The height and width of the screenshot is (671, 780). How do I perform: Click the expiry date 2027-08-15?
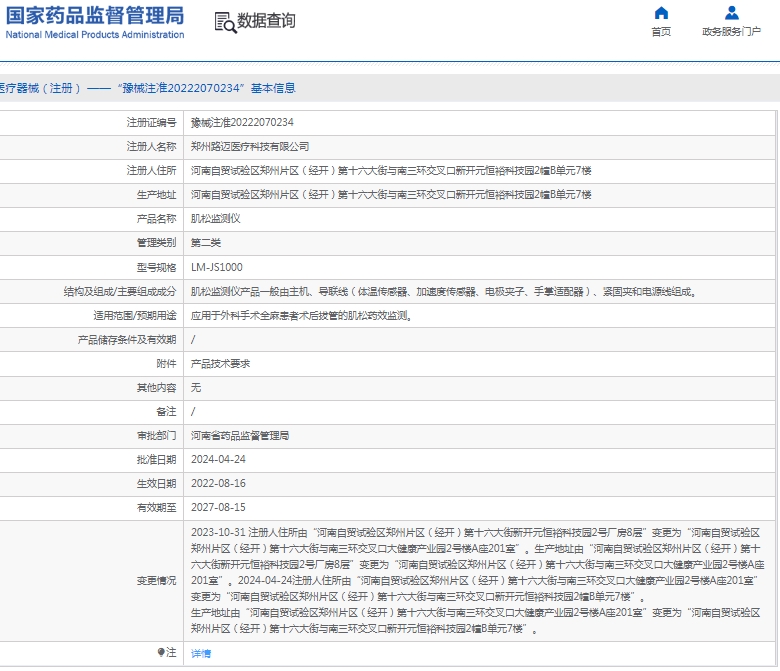[218, 507]
